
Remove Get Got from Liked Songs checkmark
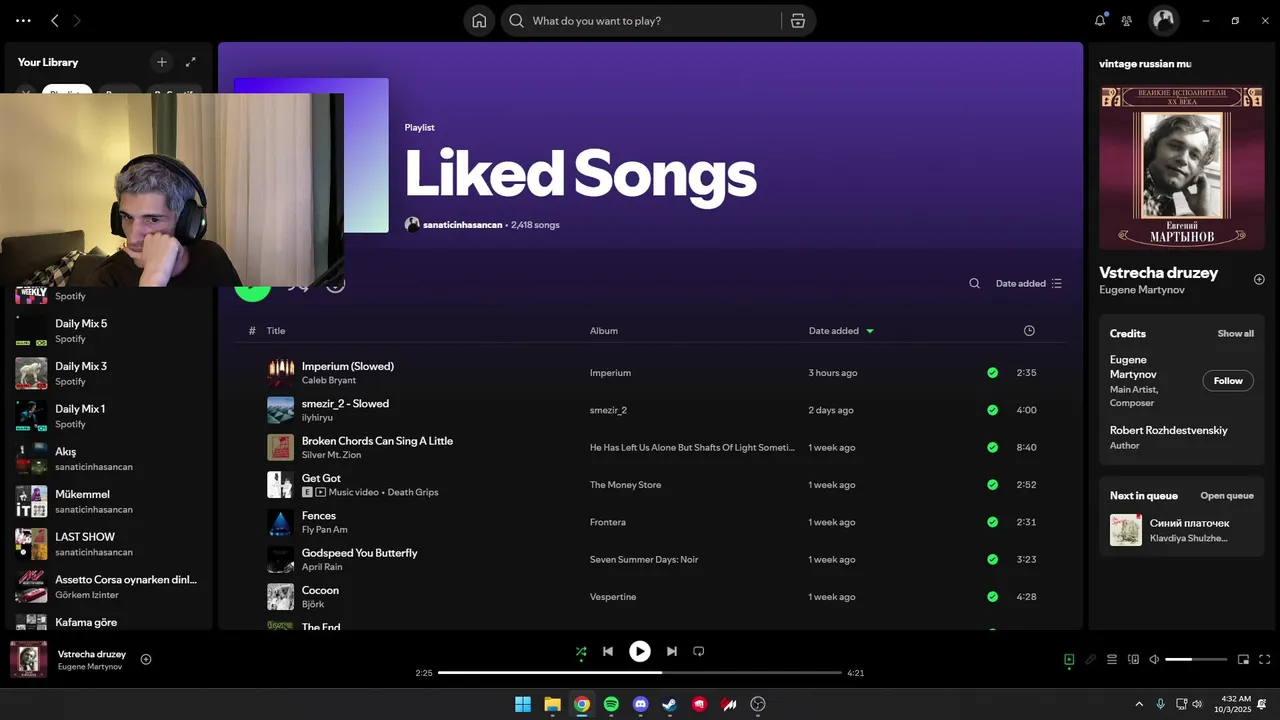tap(992, 485)
